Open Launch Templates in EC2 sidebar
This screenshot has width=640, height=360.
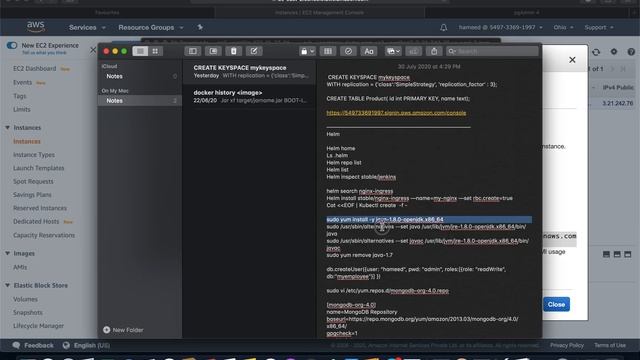[38, 168]
